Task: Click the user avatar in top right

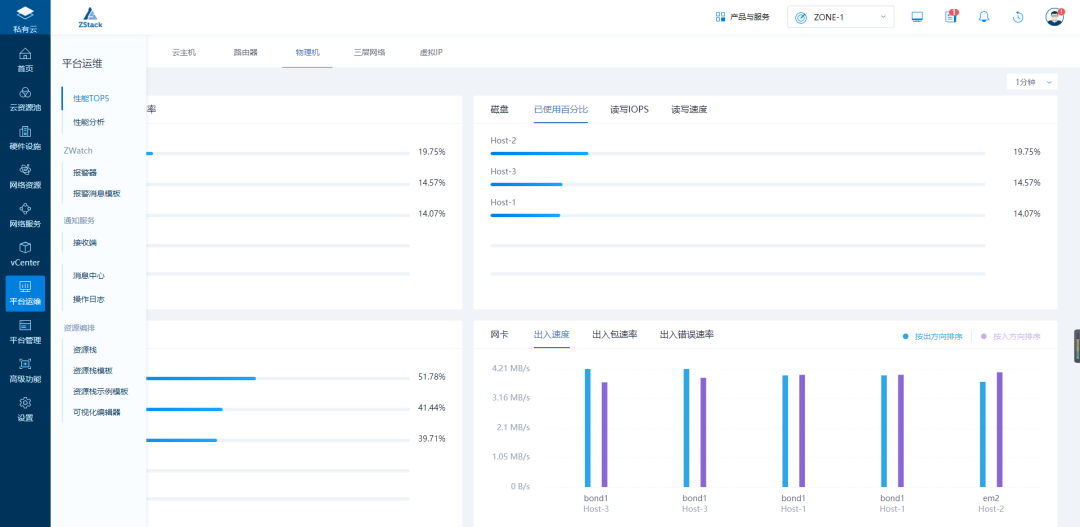Action: tap(1054, 17)
